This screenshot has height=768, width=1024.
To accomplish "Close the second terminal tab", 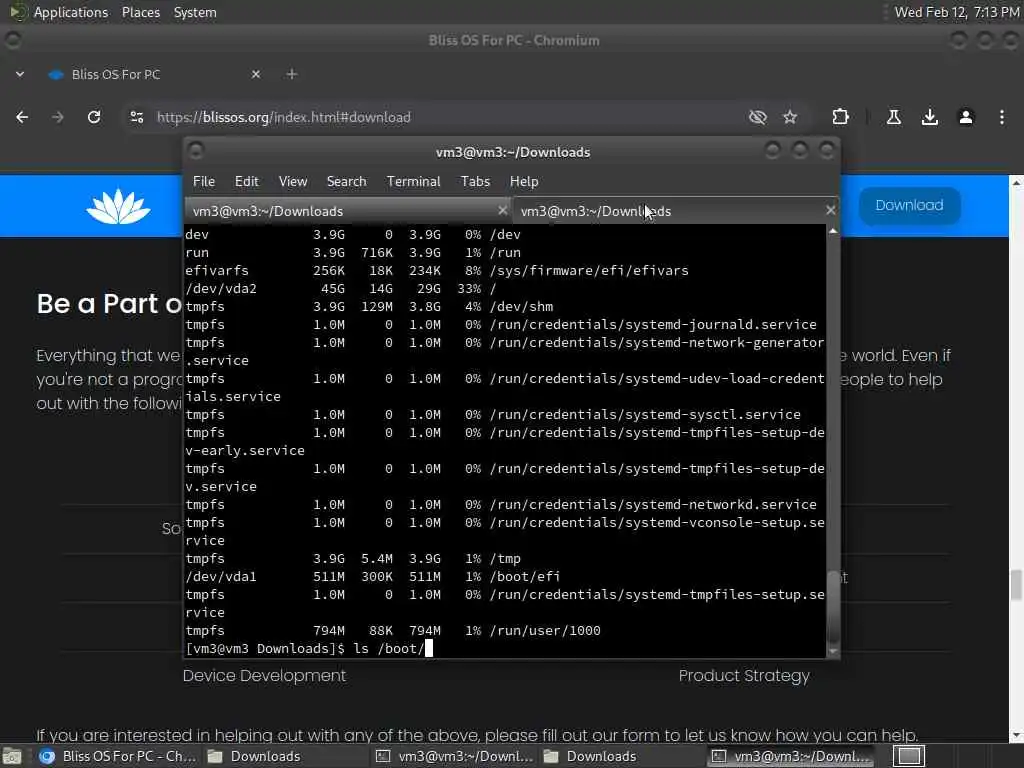I will (830, 210).
